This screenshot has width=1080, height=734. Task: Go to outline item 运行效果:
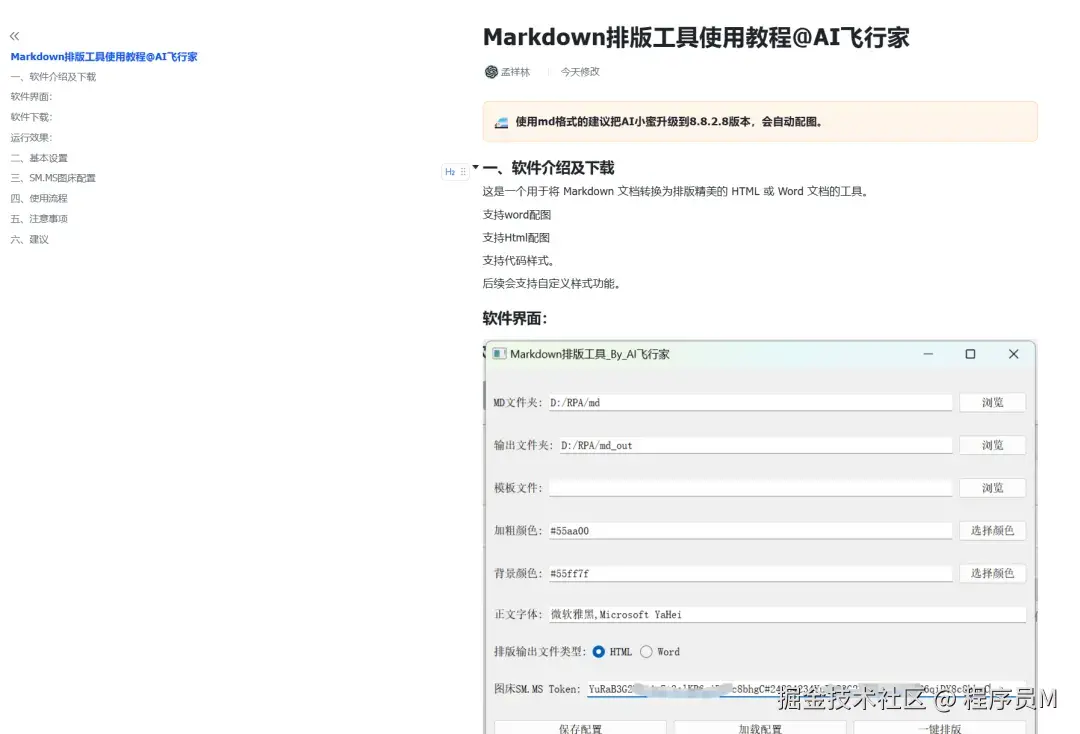coord(31,137)
